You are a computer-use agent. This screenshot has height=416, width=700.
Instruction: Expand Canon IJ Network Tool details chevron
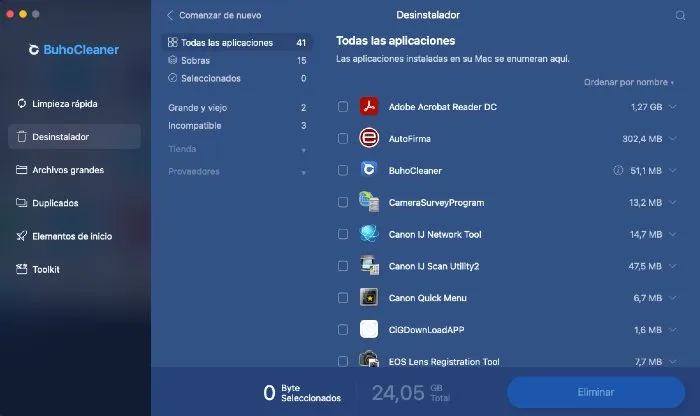click(x=673, y=234)
